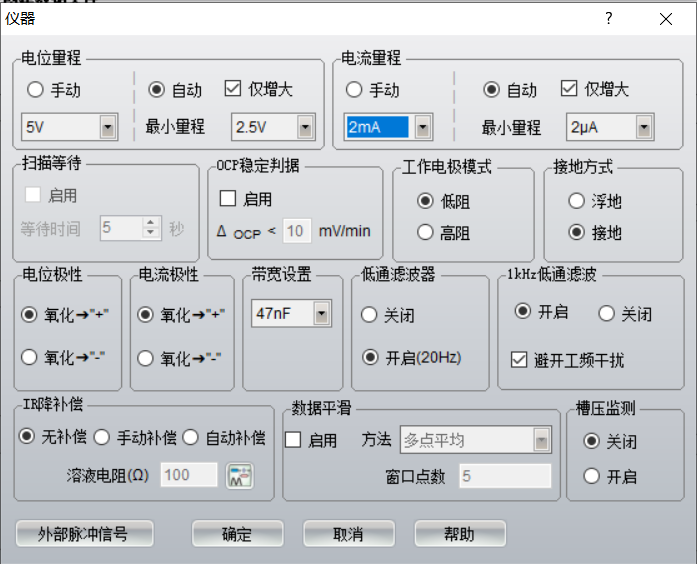Select 高阻 working electrode mode
Screen dimensions: 697x564
pyautogui.click(x=425, y=232)
